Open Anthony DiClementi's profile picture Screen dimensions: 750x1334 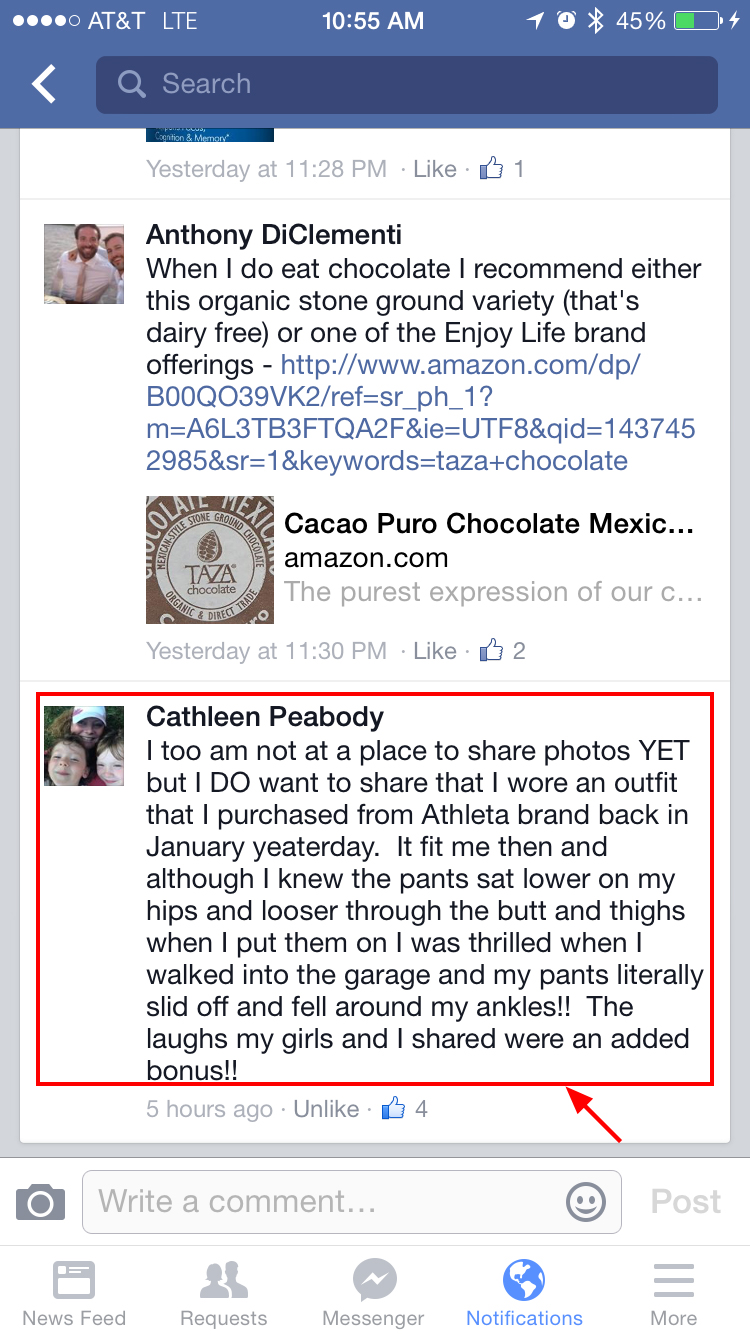pos(84,263)
